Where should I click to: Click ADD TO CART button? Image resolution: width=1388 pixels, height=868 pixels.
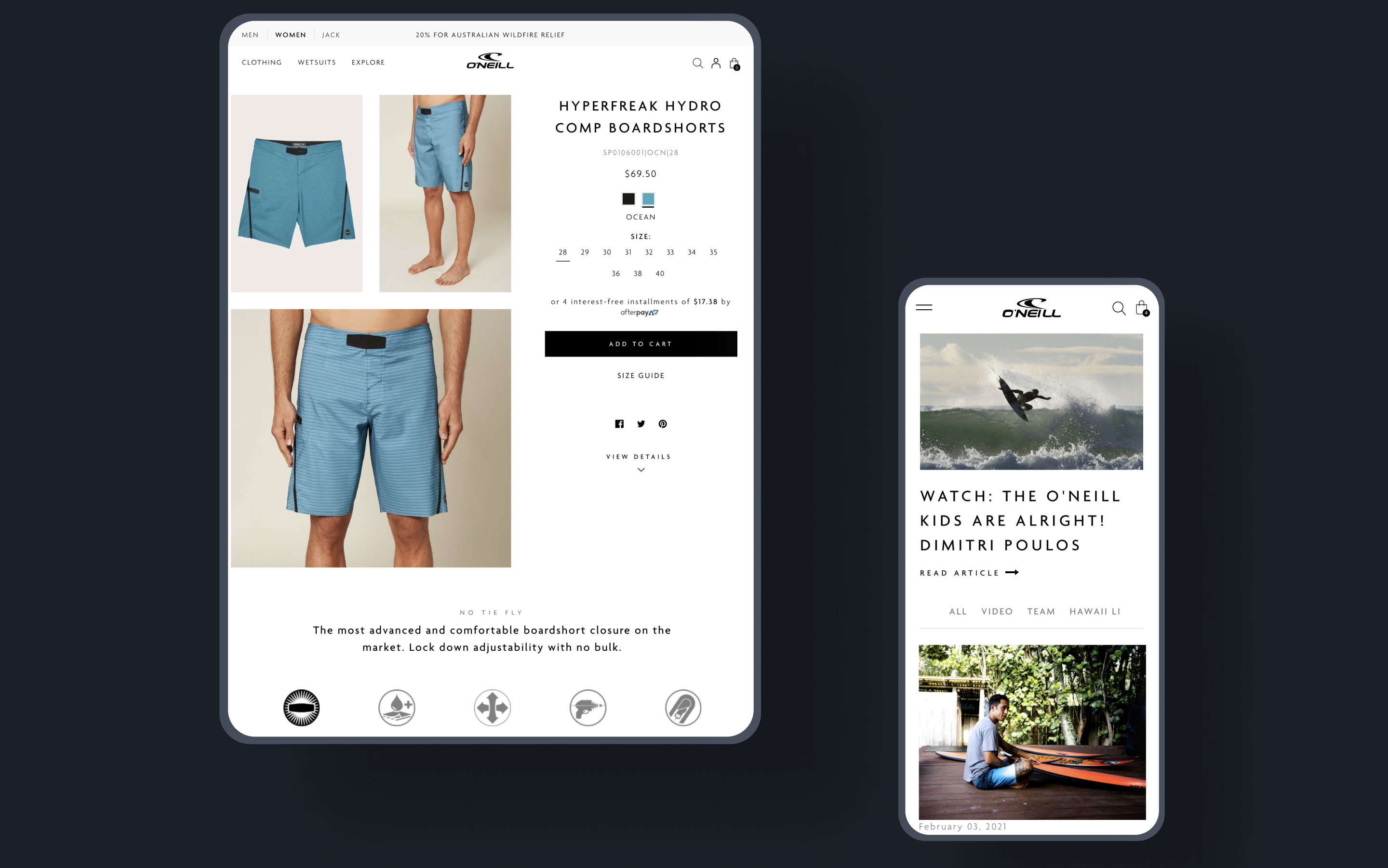click(x=639, y=343)
